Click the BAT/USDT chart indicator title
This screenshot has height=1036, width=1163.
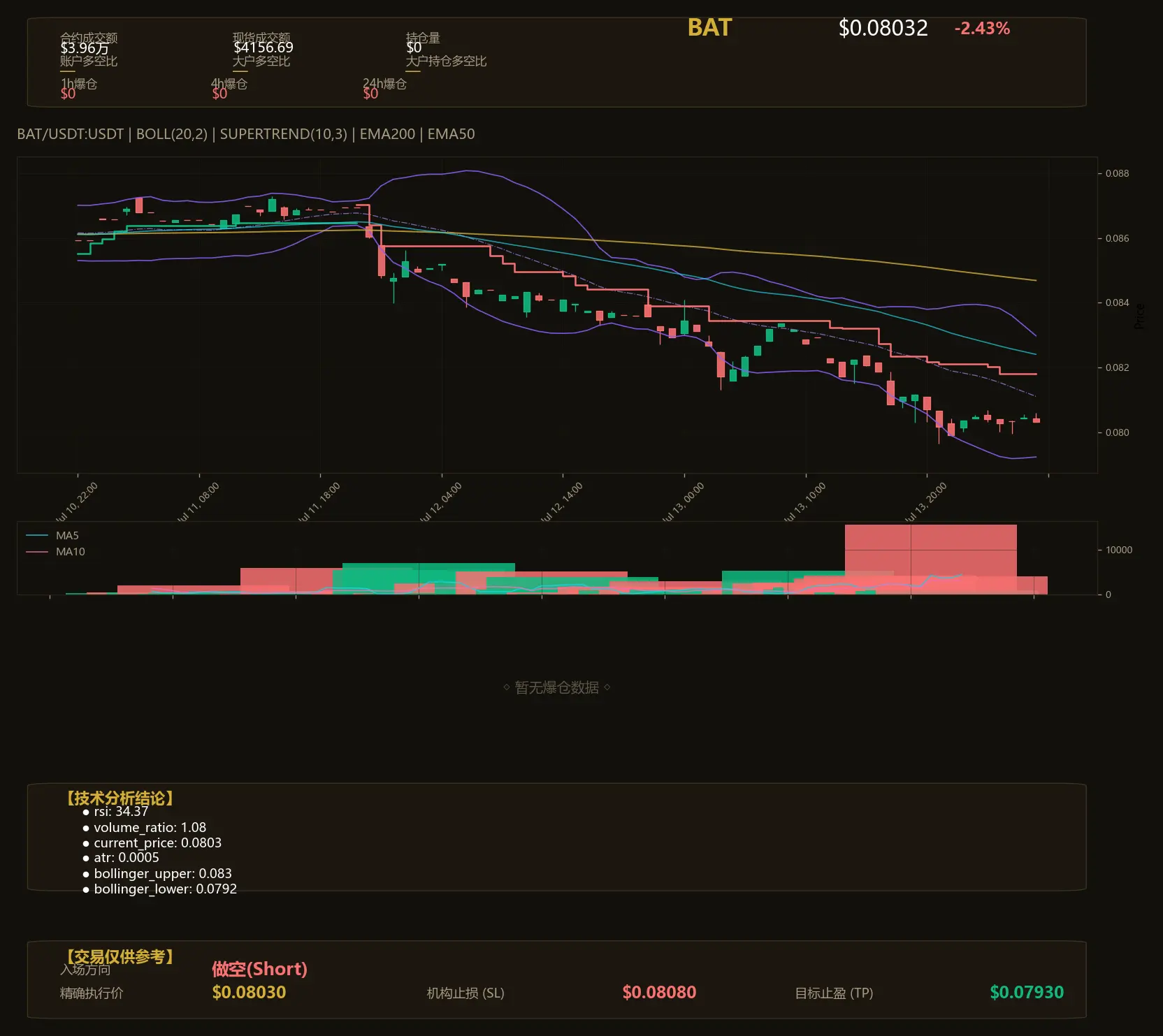click(x=246, y=134)
